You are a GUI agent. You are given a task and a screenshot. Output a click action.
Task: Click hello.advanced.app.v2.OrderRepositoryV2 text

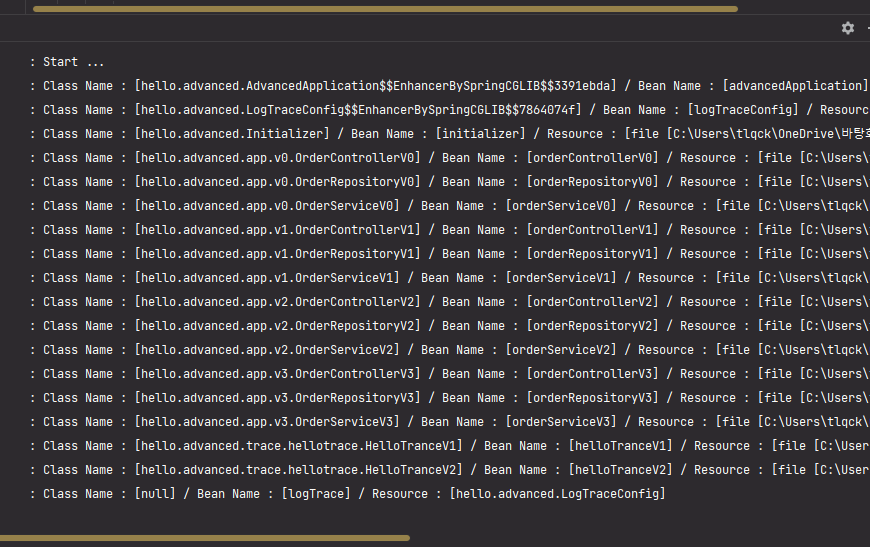click(278, 326)
